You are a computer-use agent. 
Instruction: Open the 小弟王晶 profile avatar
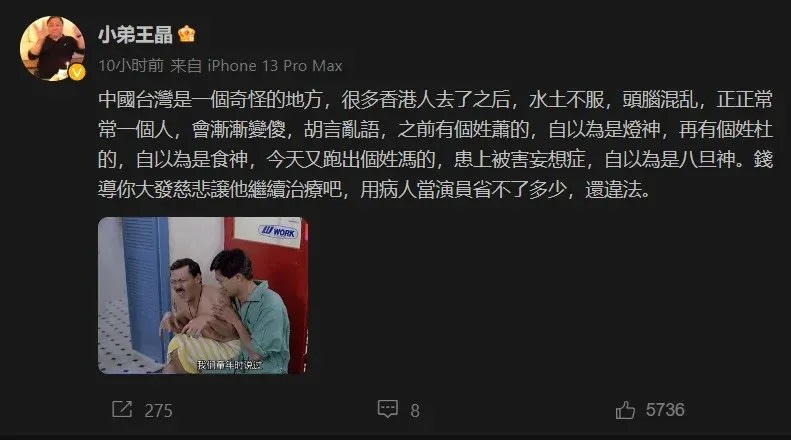click(x=52, y=48)
